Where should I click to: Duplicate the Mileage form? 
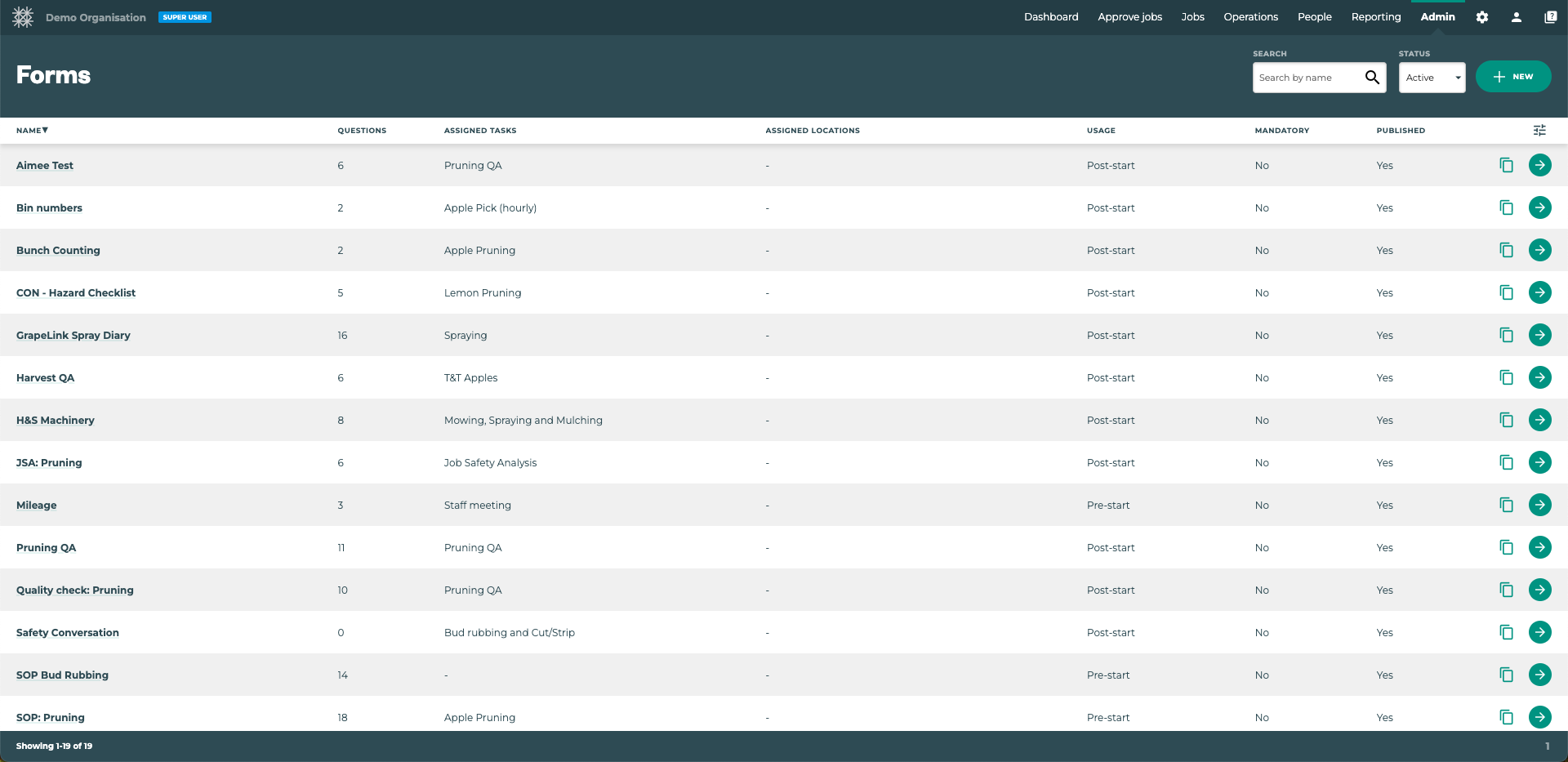(x=1506, y=506)
